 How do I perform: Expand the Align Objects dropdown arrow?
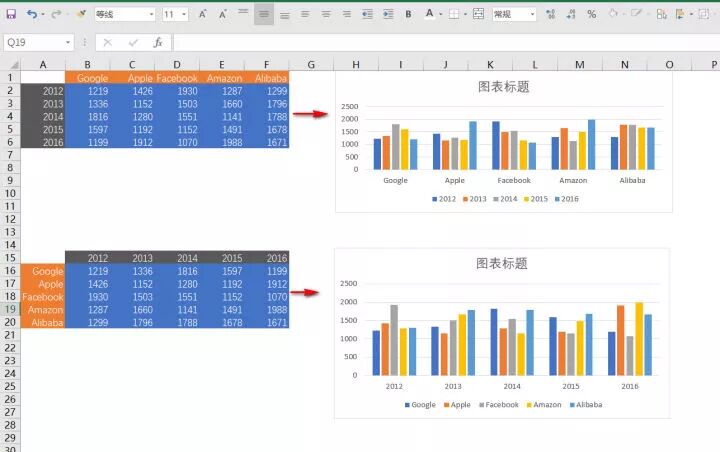691,15
